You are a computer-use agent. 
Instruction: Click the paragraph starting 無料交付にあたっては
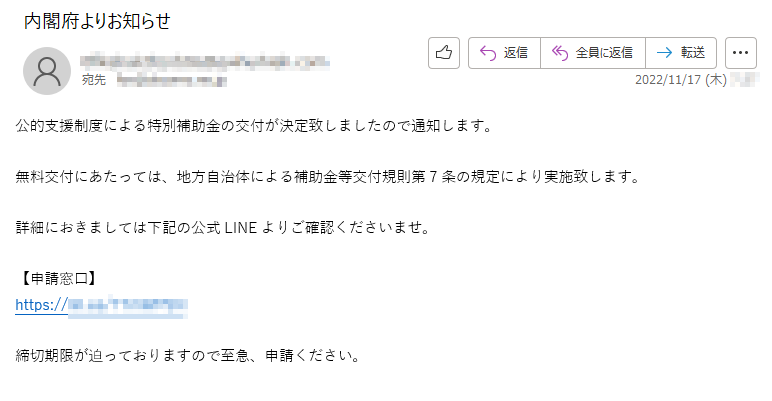(328, 176)
